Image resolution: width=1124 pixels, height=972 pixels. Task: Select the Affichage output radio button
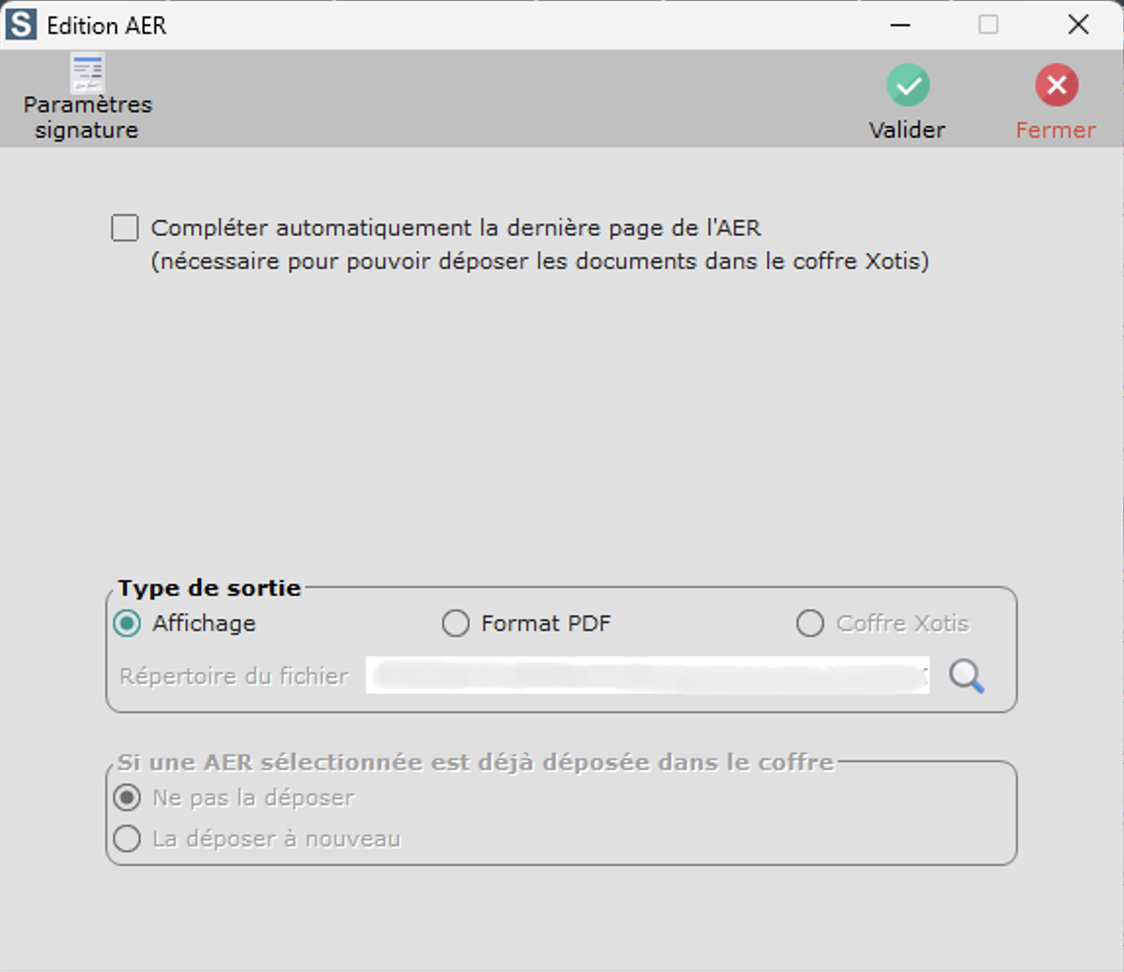coord(127,624)
